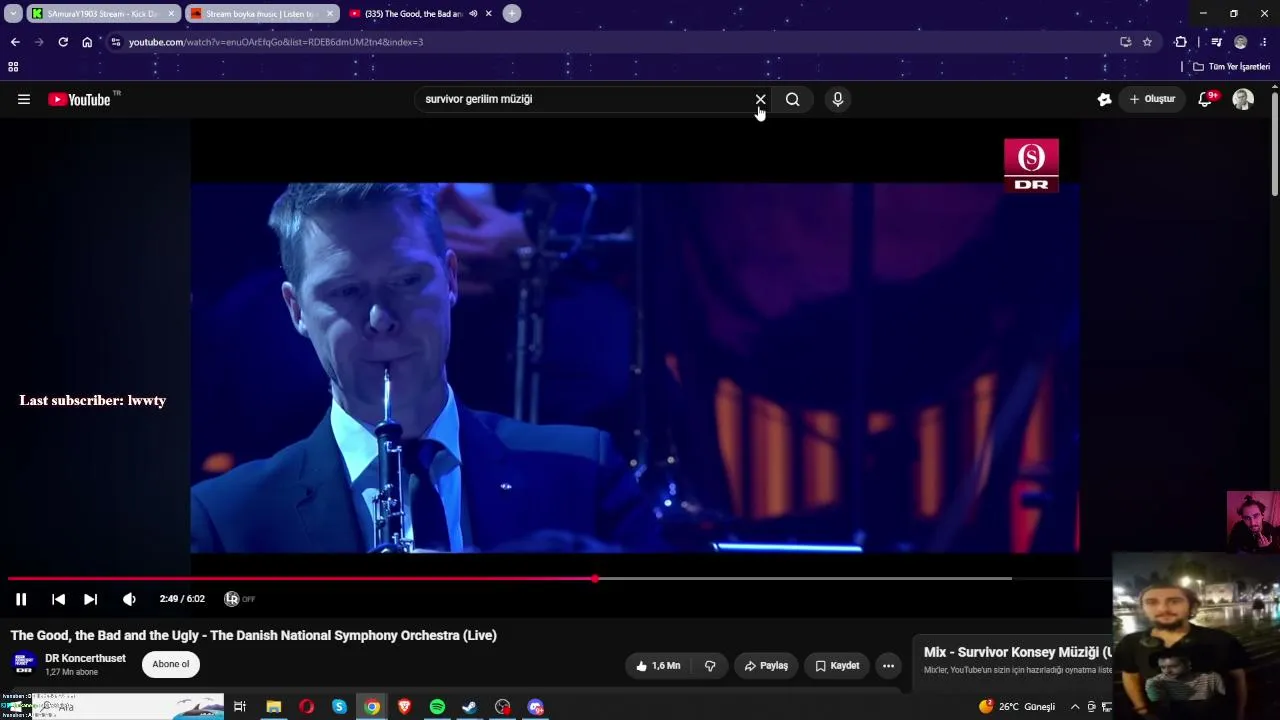Toggle the LR extension OFF switch
The width and height of the screenshot is (1280, 720).
coord(240,599)
